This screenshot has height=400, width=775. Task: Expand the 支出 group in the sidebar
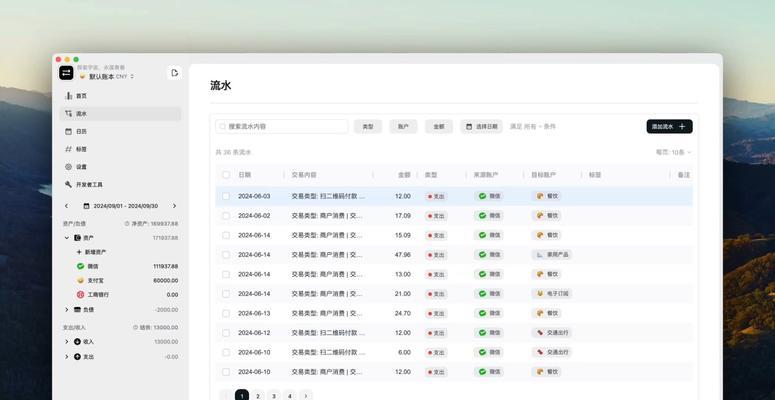tap(67, 356)
